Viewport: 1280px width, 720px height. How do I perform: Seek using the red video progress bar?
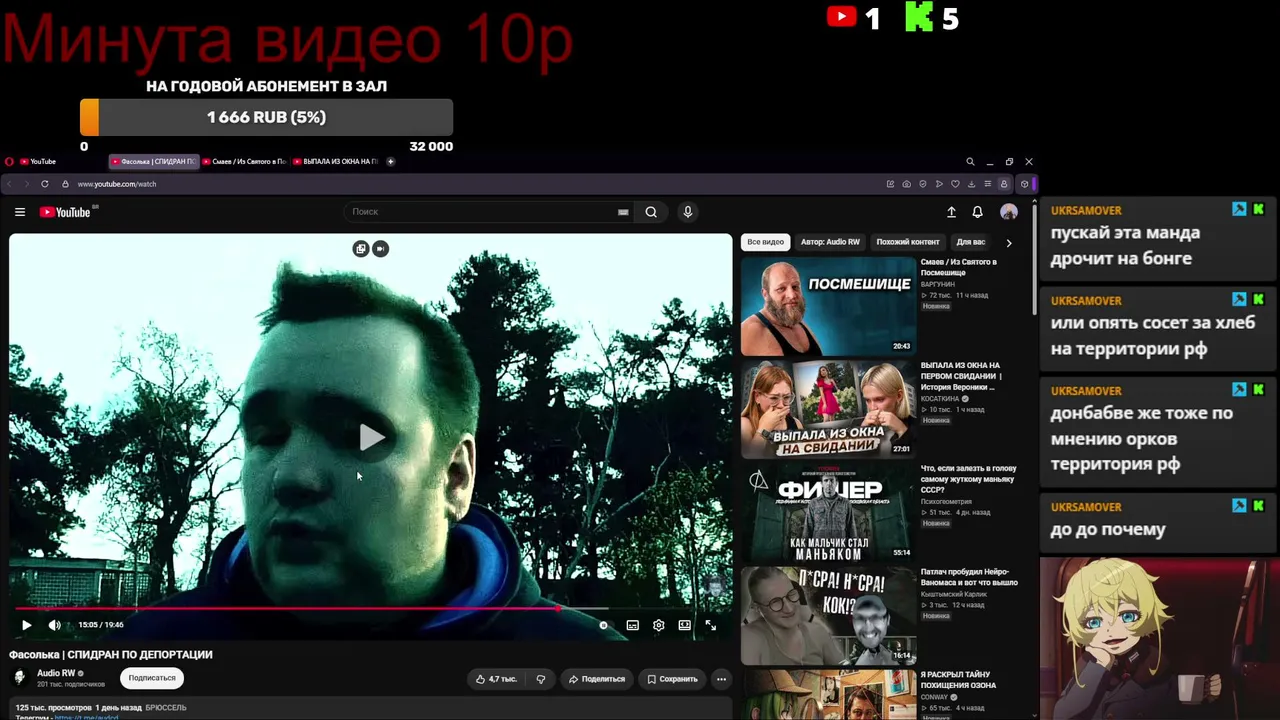point(371,608)
